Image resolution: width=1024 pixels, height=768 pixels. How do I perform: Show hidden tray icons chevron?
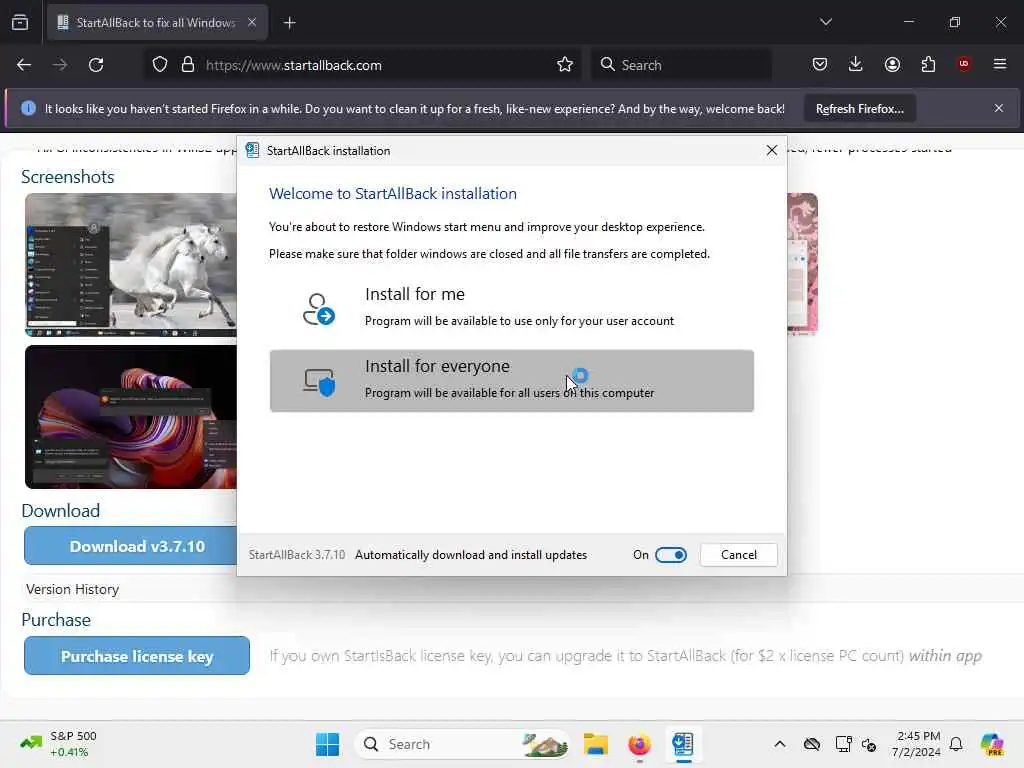[x=780, y=744]
